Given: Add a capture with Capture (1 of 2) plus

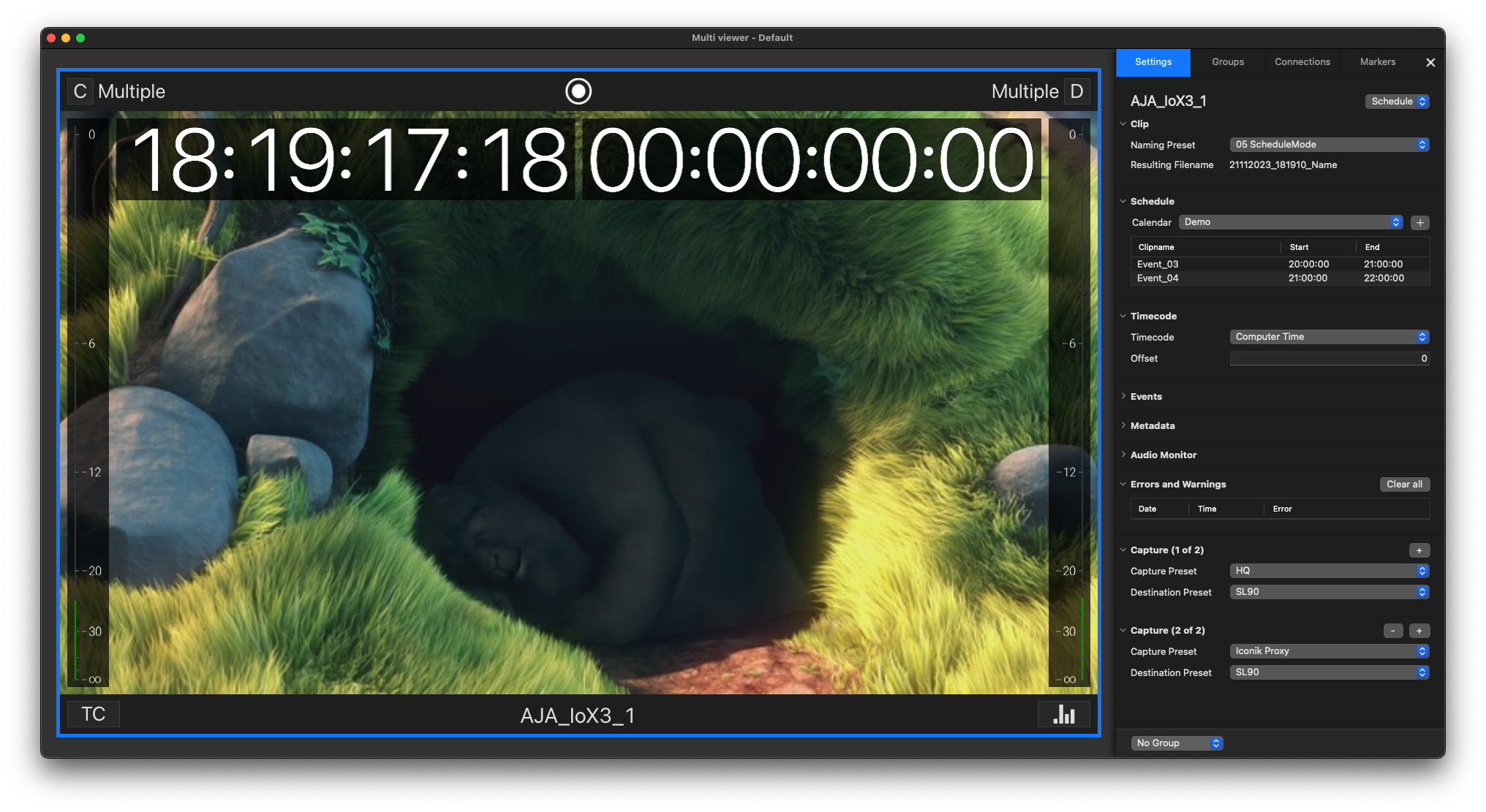Looking at the screenshot, I should [1419, 550].
